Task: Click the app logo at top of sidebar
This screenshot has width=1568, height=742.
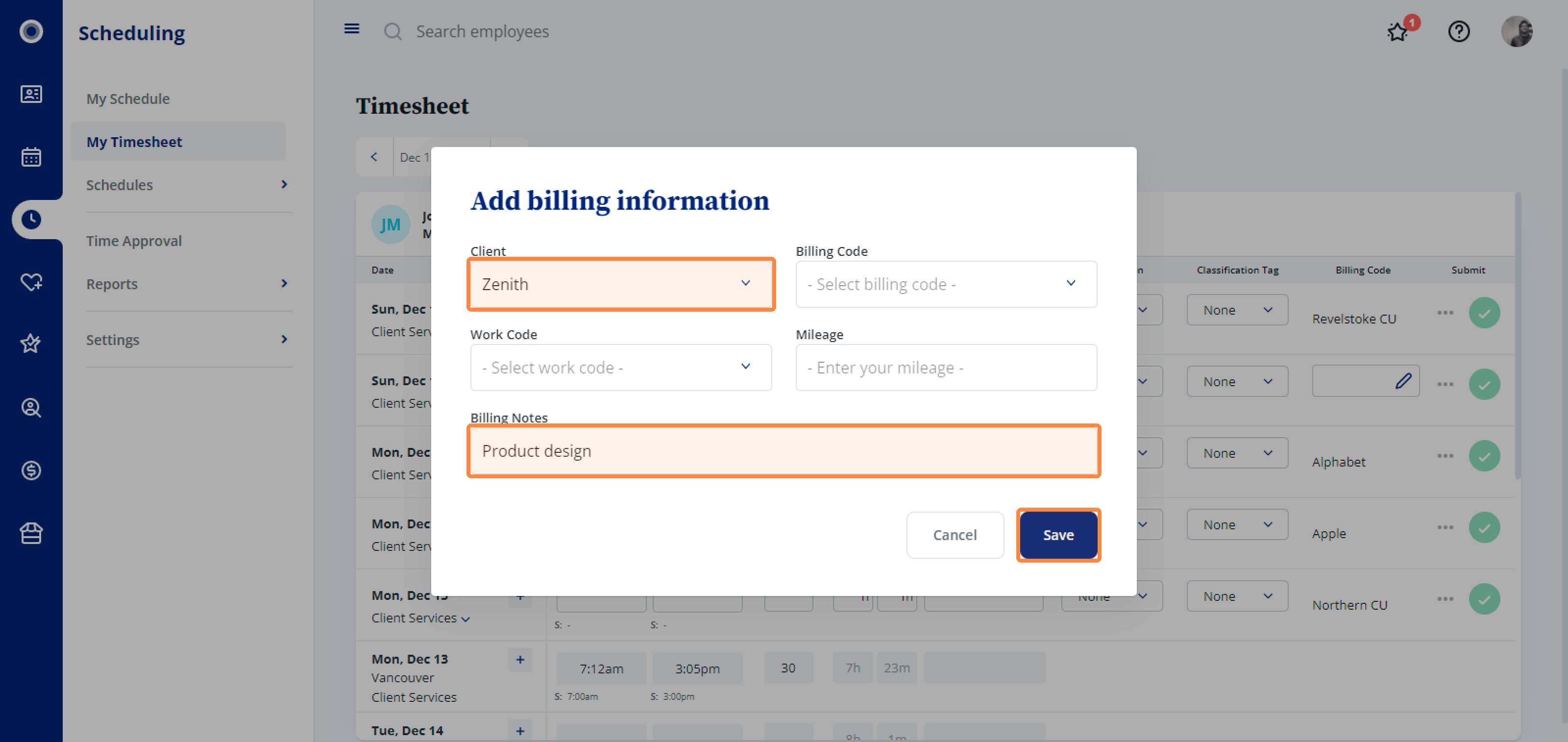Action: [x=31, y=31]
